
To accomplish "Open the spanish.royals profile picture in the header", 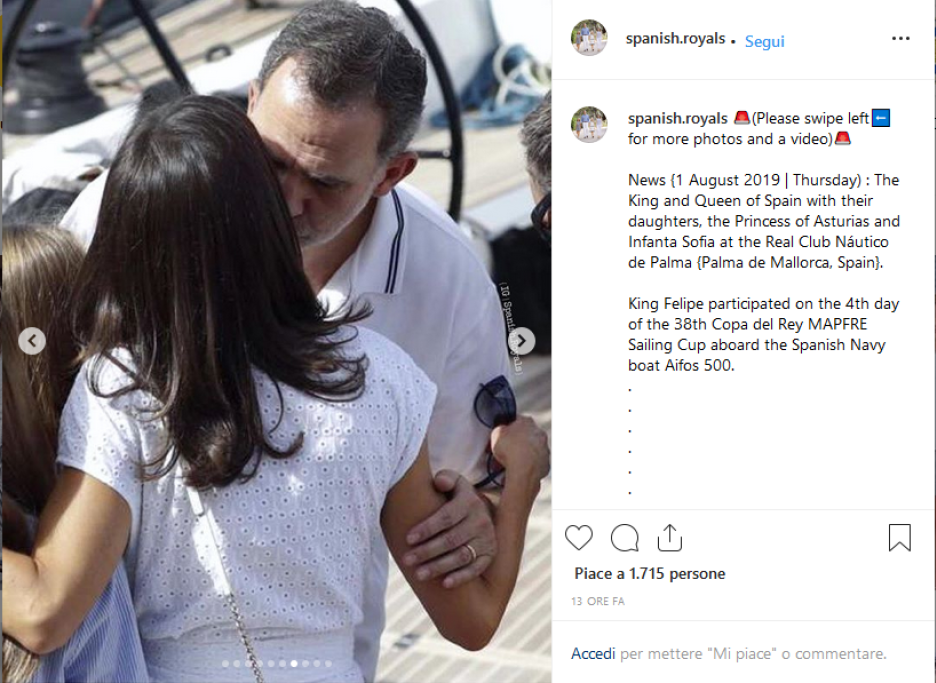I will tap(589, 38).
